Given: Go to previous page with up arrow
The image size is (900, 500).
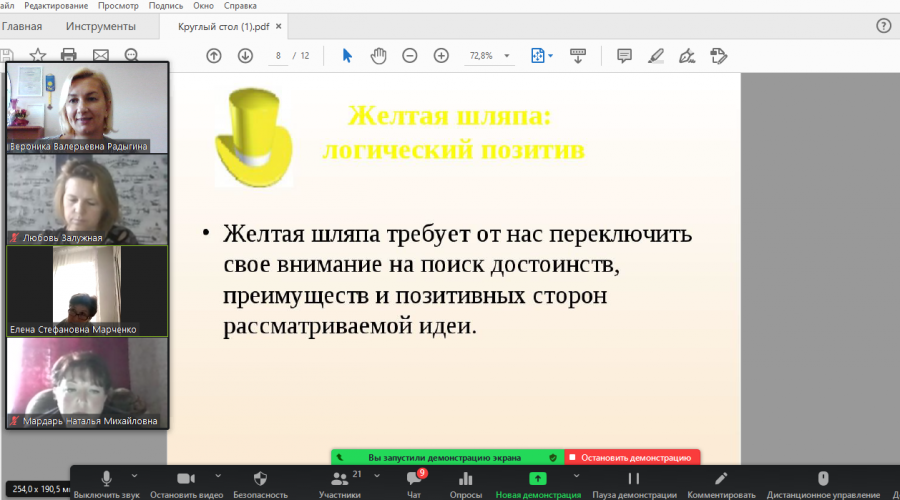Looking at the screenshot, I should coord(214,56).
